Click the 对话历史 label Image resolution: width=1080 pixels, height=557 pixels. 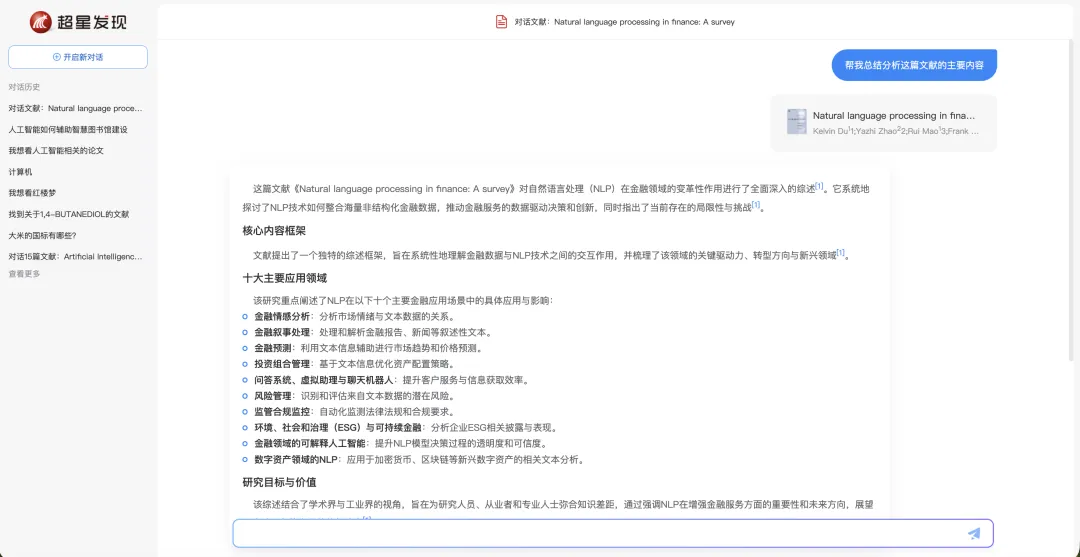click(x=24, y=87)
